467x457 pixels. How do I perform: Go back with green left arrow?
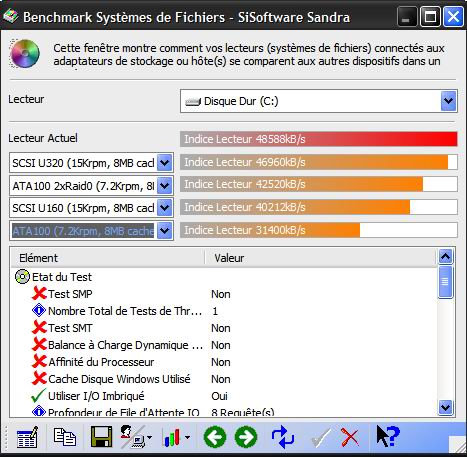(215, 437)
